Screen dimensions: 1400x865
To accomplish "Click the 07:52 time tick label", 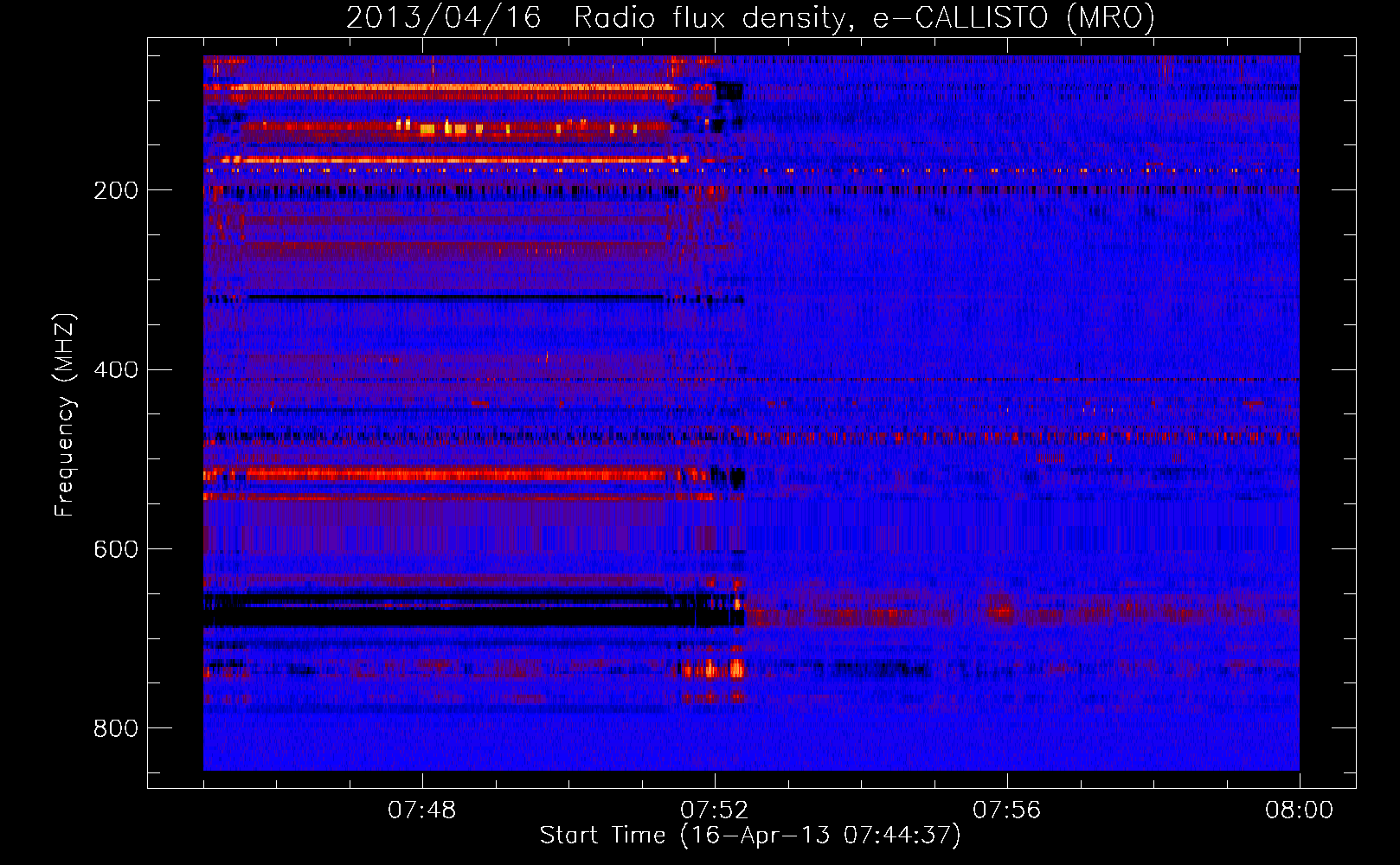I will coord(715,811).
